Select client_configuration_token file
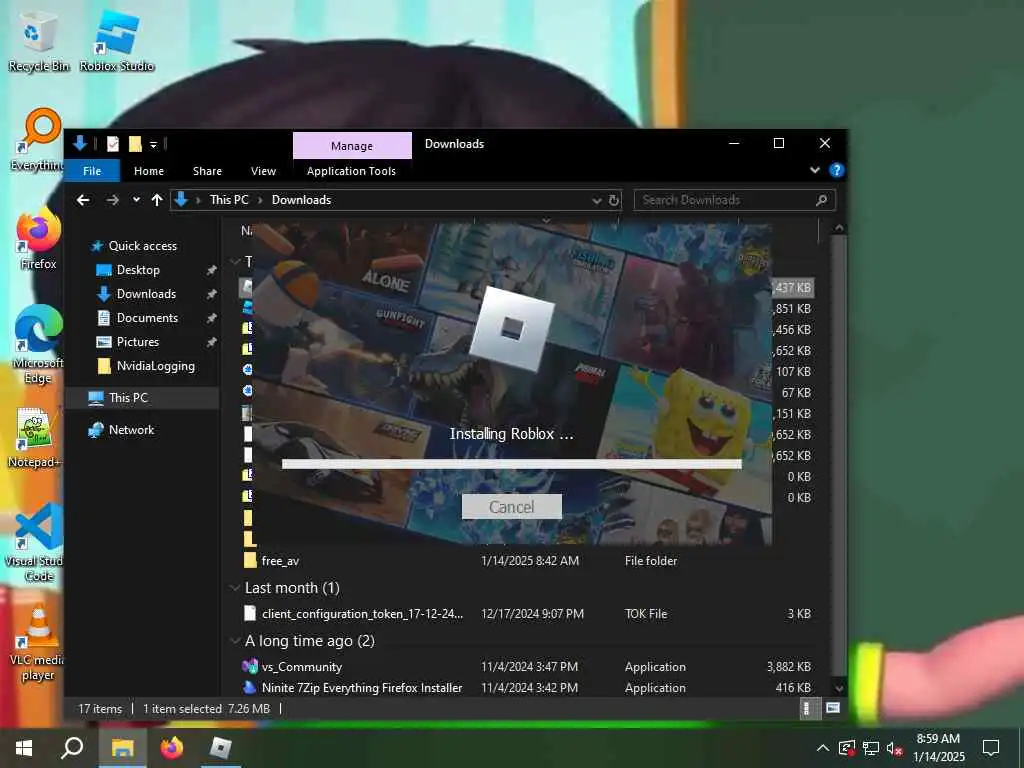 tap(362, 614)
